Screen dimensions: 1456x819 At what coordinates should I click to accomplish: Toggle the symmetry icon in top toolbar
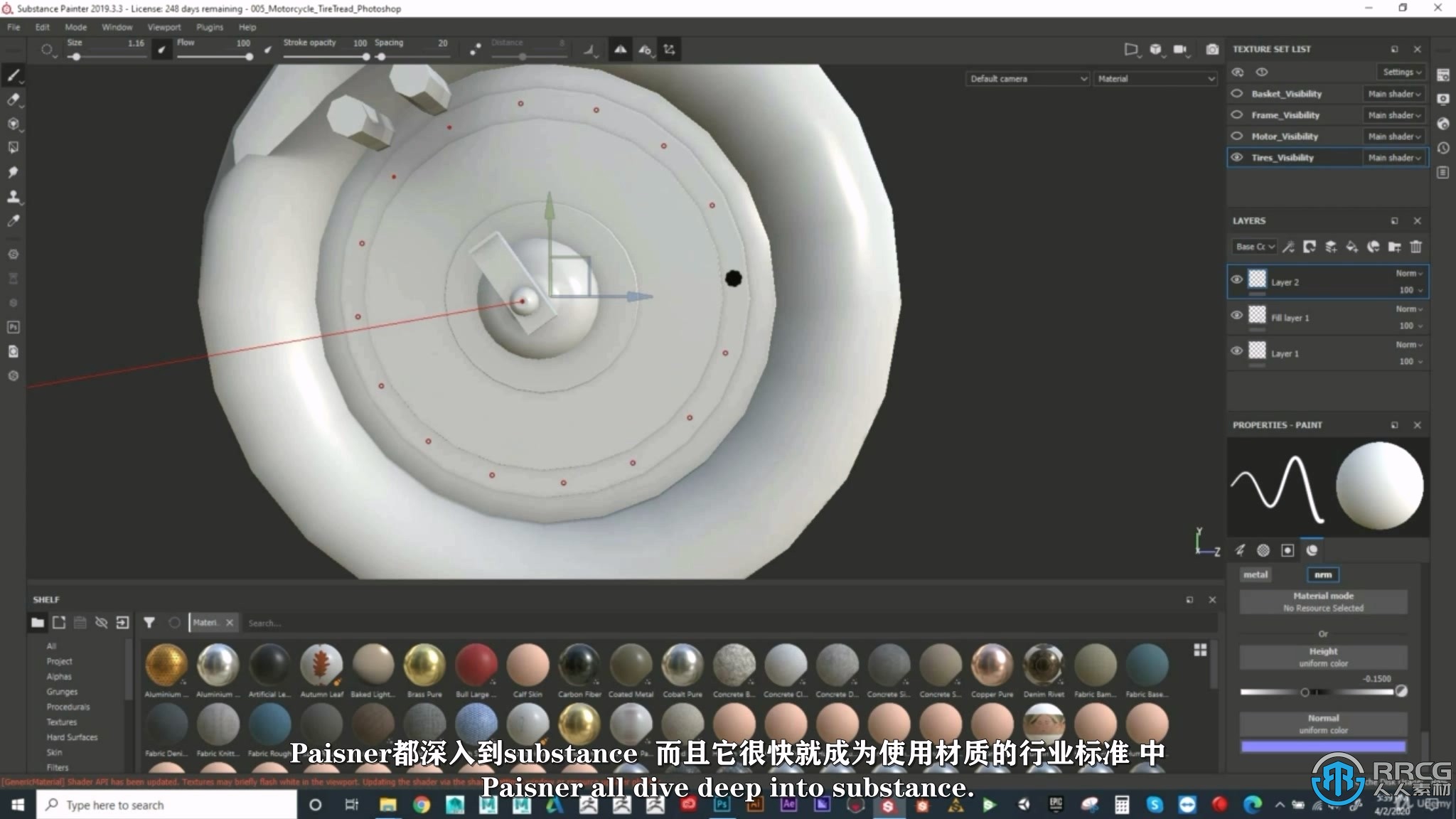coord(621,49)
